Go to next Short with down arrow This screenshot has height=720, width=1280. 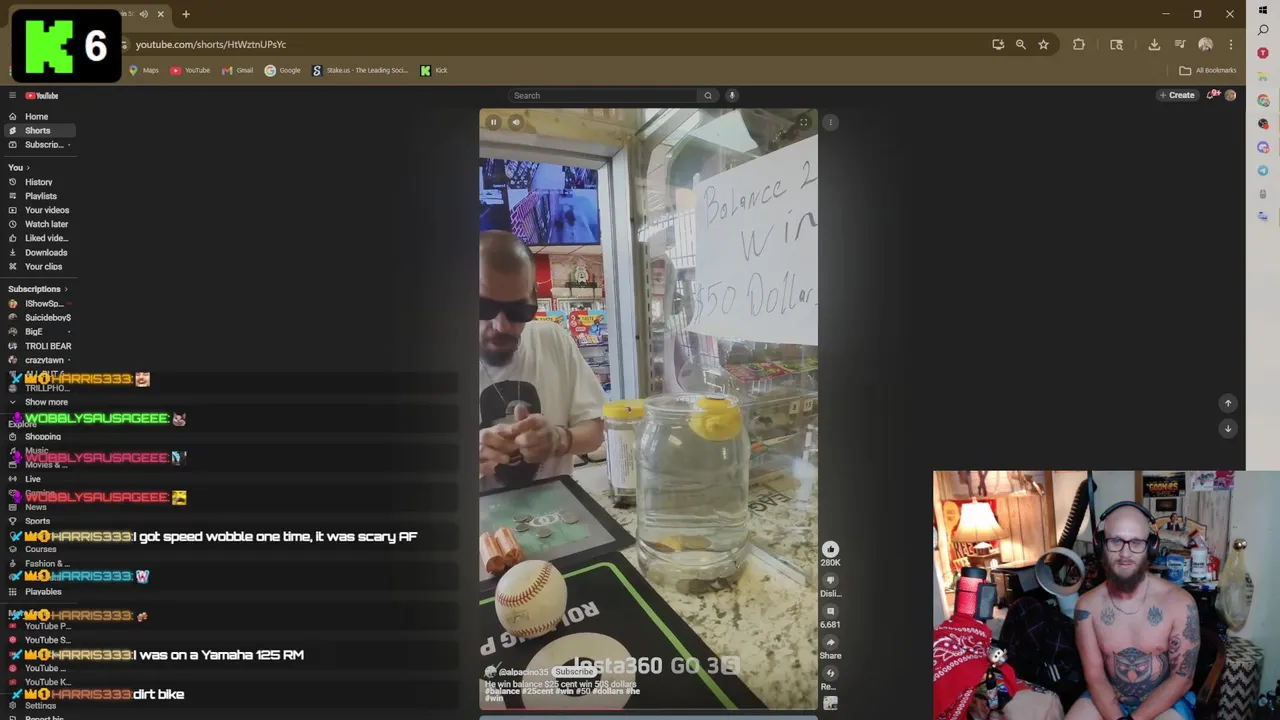pyautogui.click(x=1228, y=428)
